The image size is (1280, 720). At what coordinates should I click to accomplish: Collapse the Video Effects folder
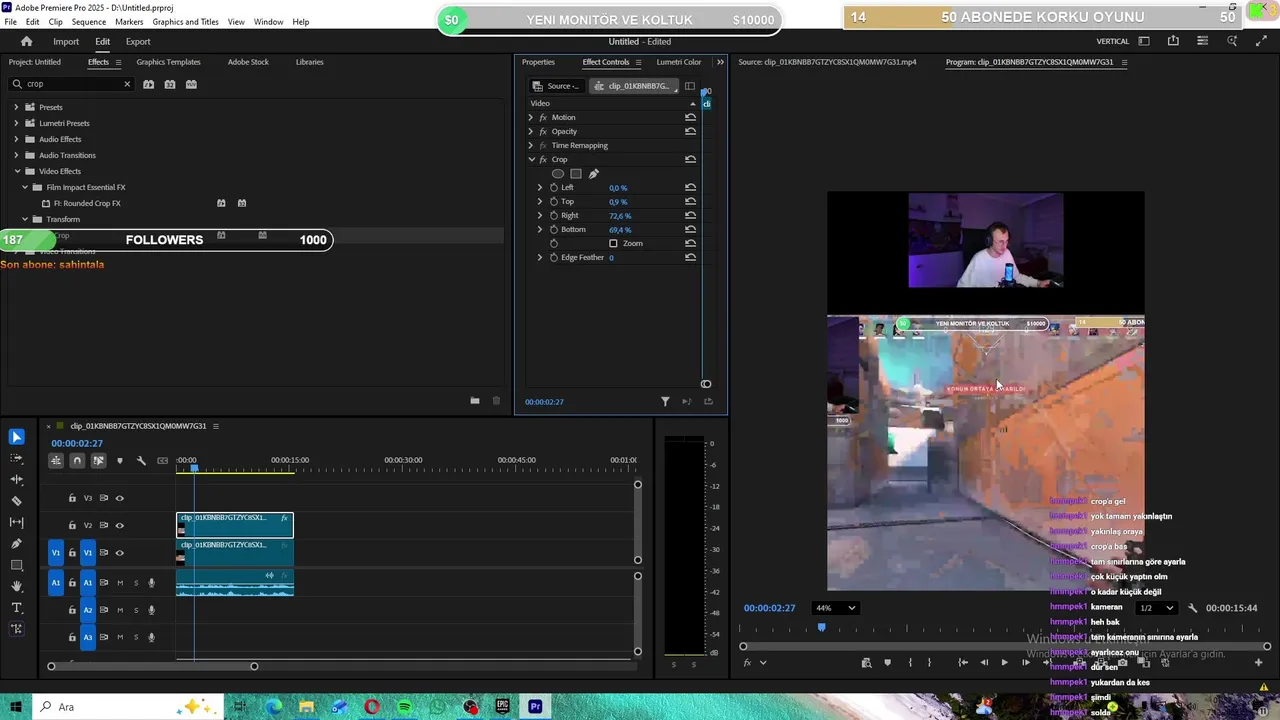pyautogui.click(x=16, y=171)
